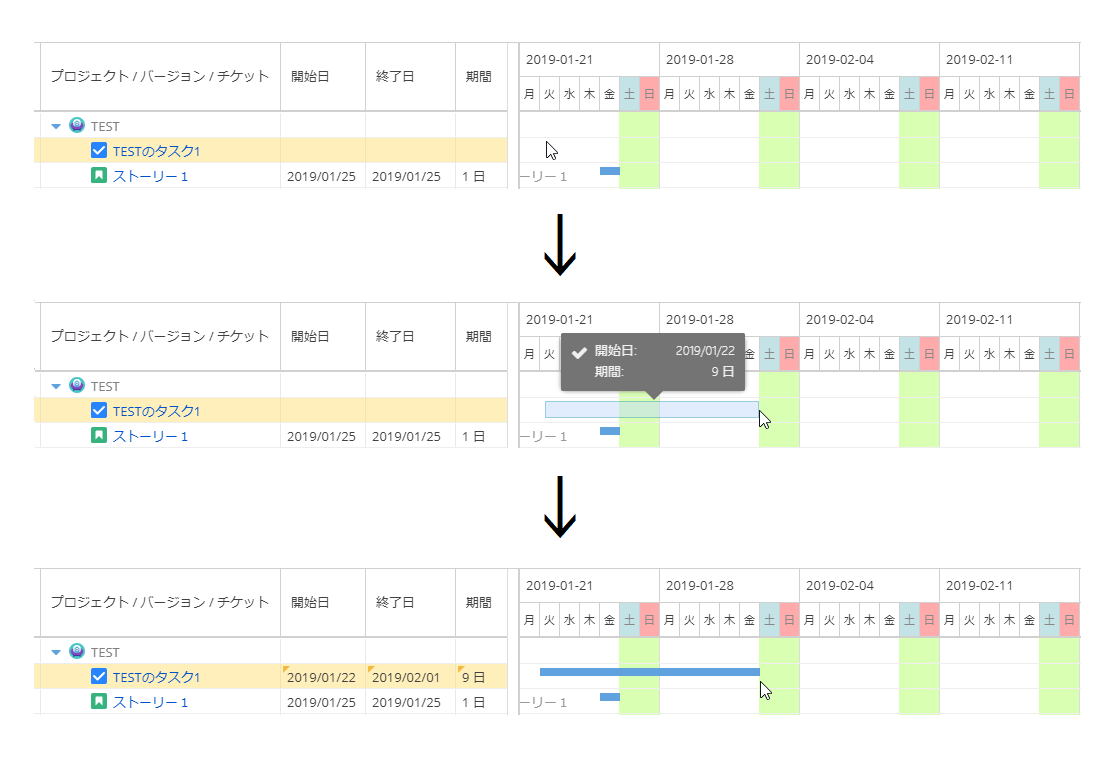
Task: Click the blue task checkmark icon in bottom chart
Action: (99, 677)
